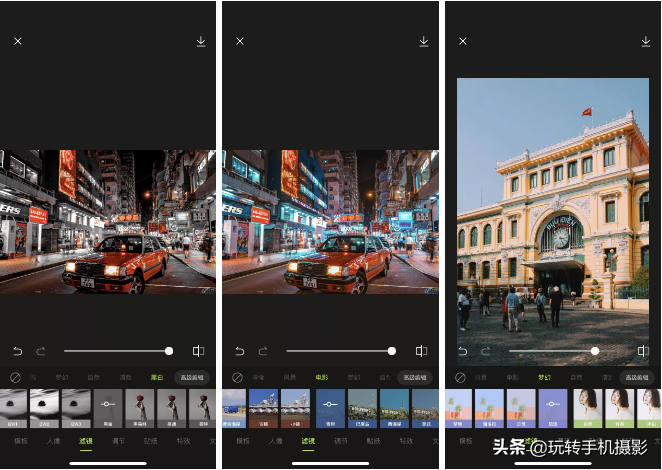Tap the save icon above the yellow building photo
Screen dimensions: 662x470
[645, 41]
